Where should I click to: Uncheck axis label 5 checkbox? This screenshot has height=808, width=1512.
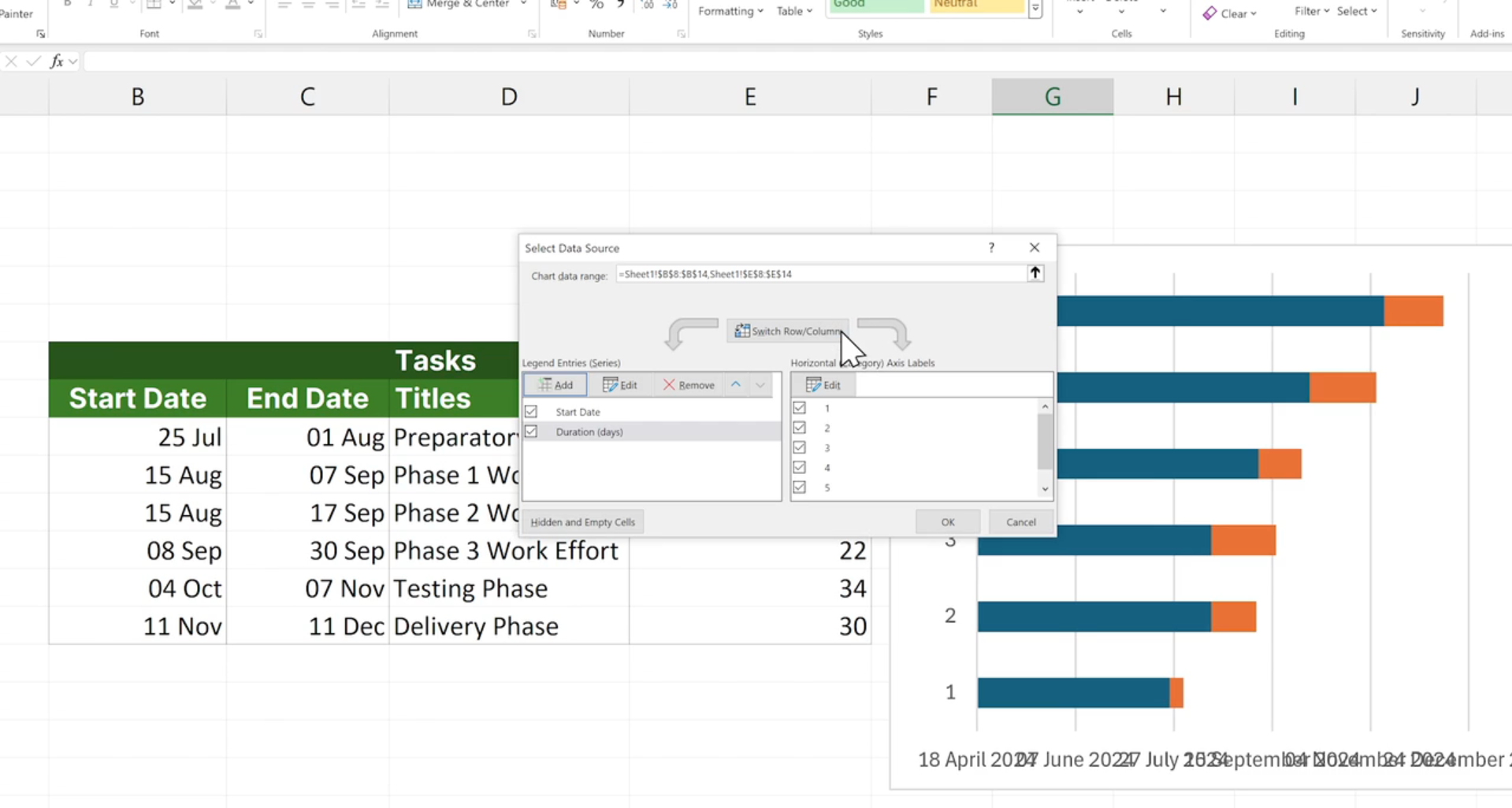[x=800, y=487]
